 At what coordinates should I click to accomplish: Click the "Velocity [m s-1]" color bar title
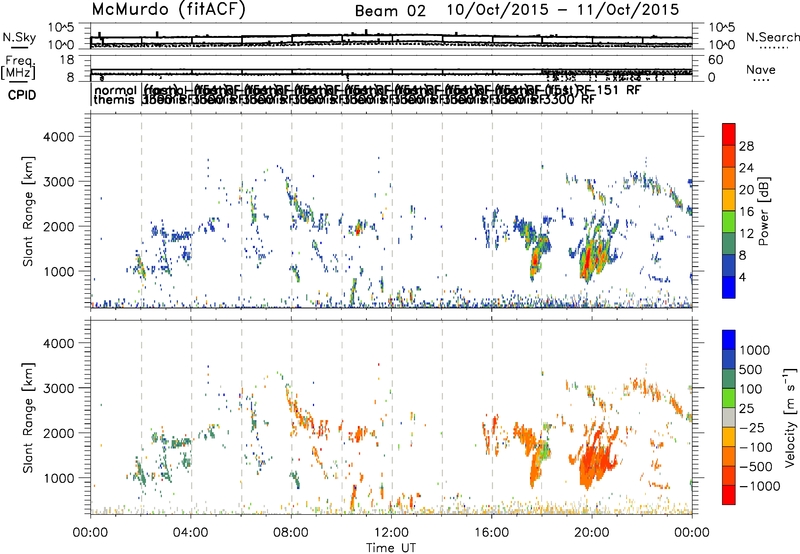[x=790, y=417]
